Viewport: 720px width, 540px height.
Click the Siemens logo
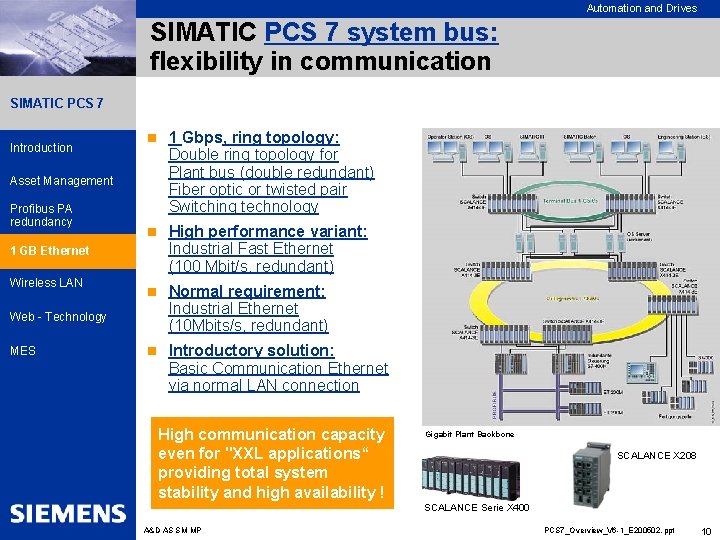point(68,513)
